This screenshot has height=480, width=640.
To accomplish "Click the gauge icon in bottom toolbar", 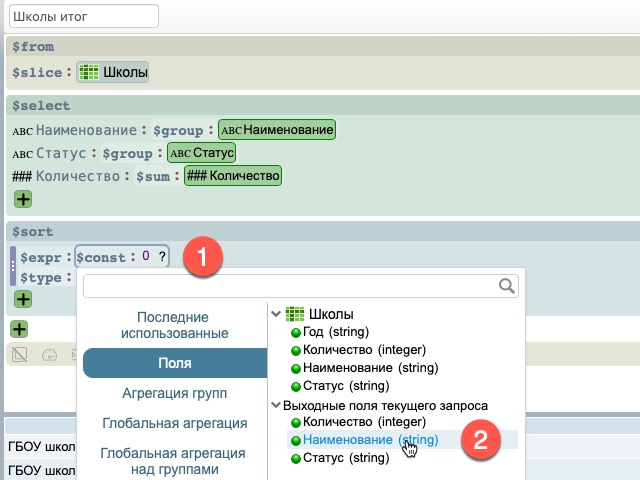I will click(x=49, y=354).
